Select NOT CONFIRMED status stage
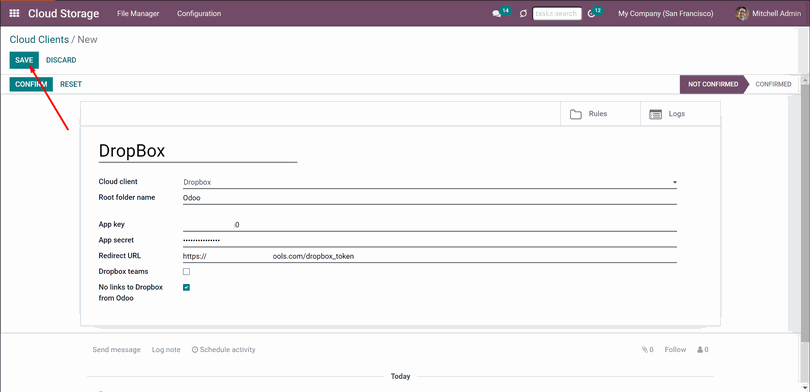This screenshot has width=810, height=392. [x=713, y=84]
